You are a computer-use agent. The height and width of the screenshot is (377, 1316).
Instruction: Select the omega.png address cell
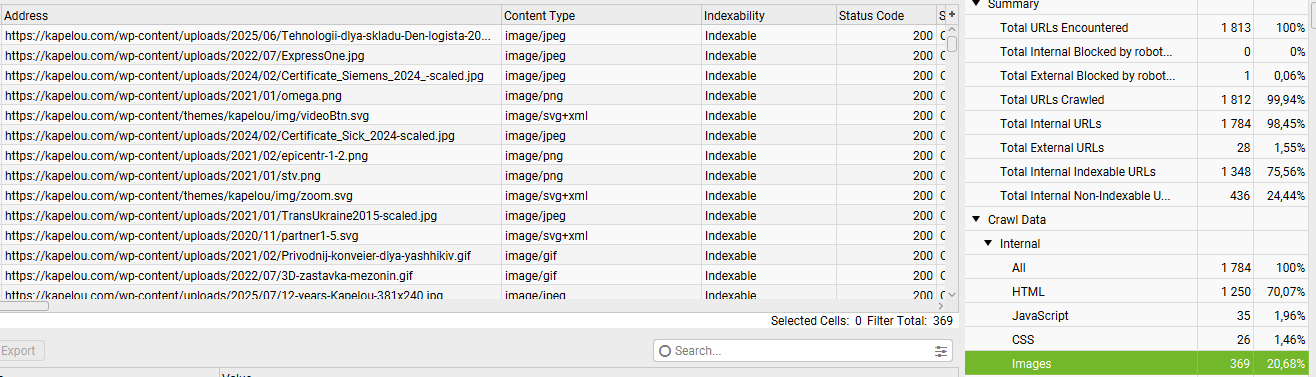coord(250,95)
